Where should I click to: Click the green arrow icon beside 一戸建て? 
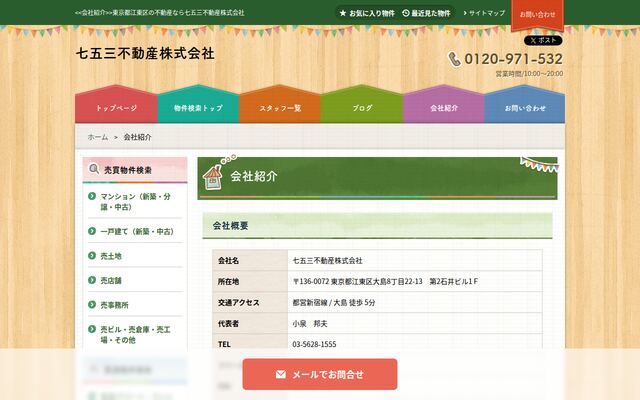click(92, 231)
